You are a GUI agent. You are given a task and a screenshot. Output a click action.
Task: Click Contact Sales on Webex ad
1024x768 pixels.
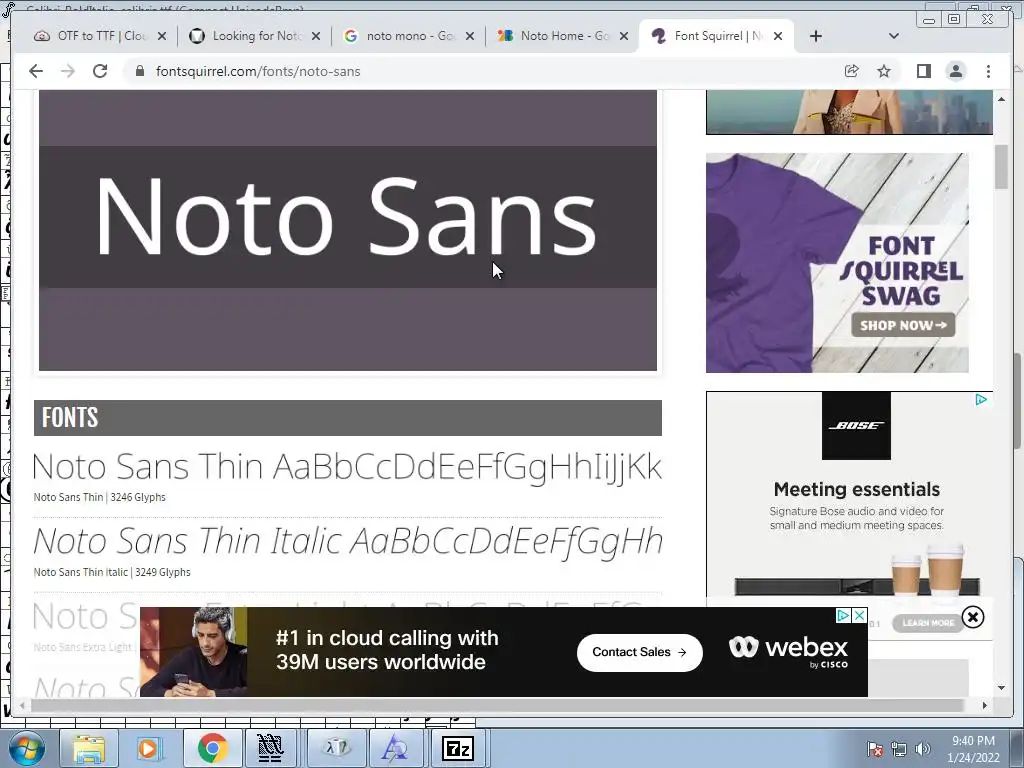(x=639, y=652)
